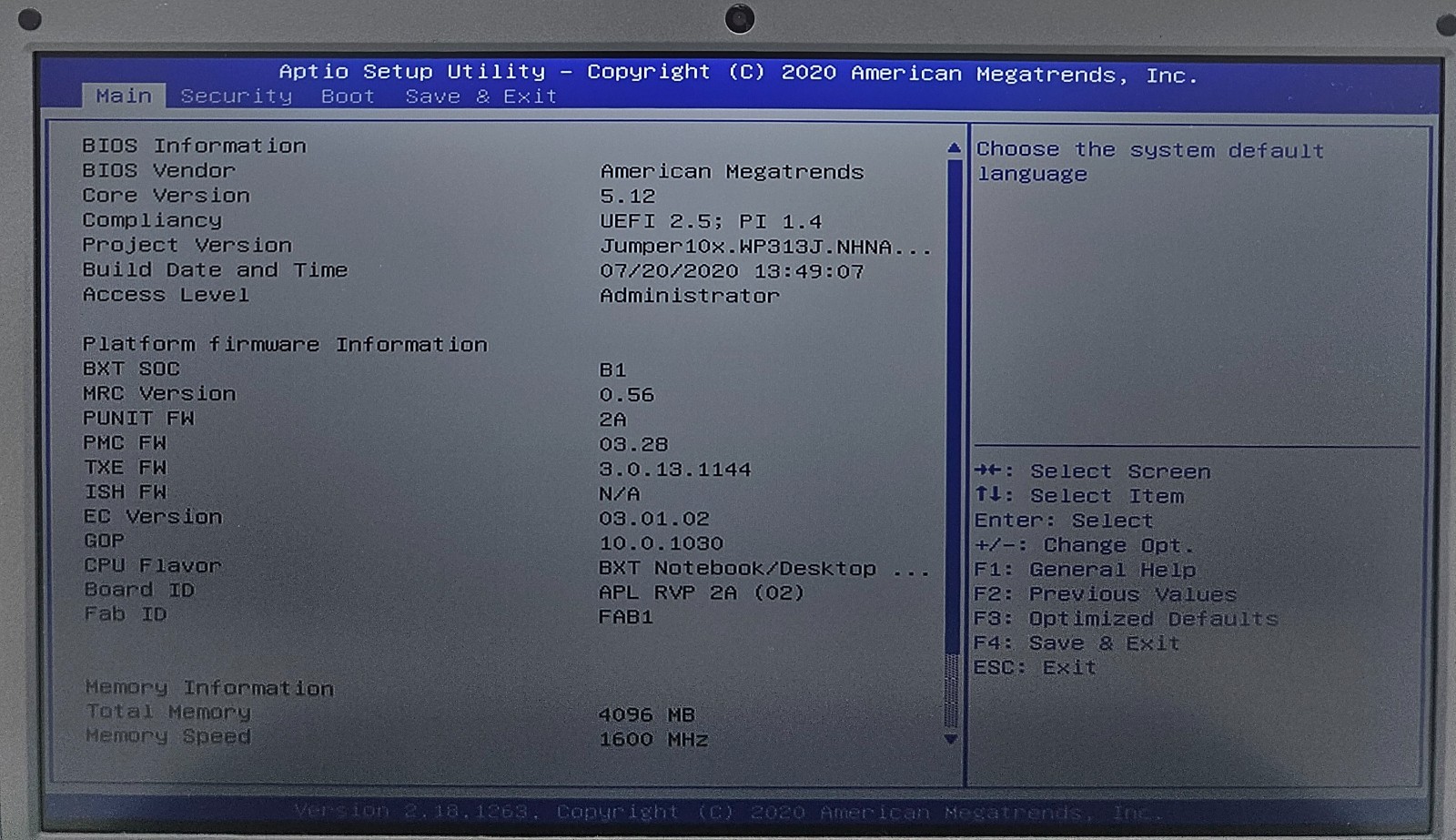Click the Choose the system default language help text
1456x840 pixels.
1150,161
